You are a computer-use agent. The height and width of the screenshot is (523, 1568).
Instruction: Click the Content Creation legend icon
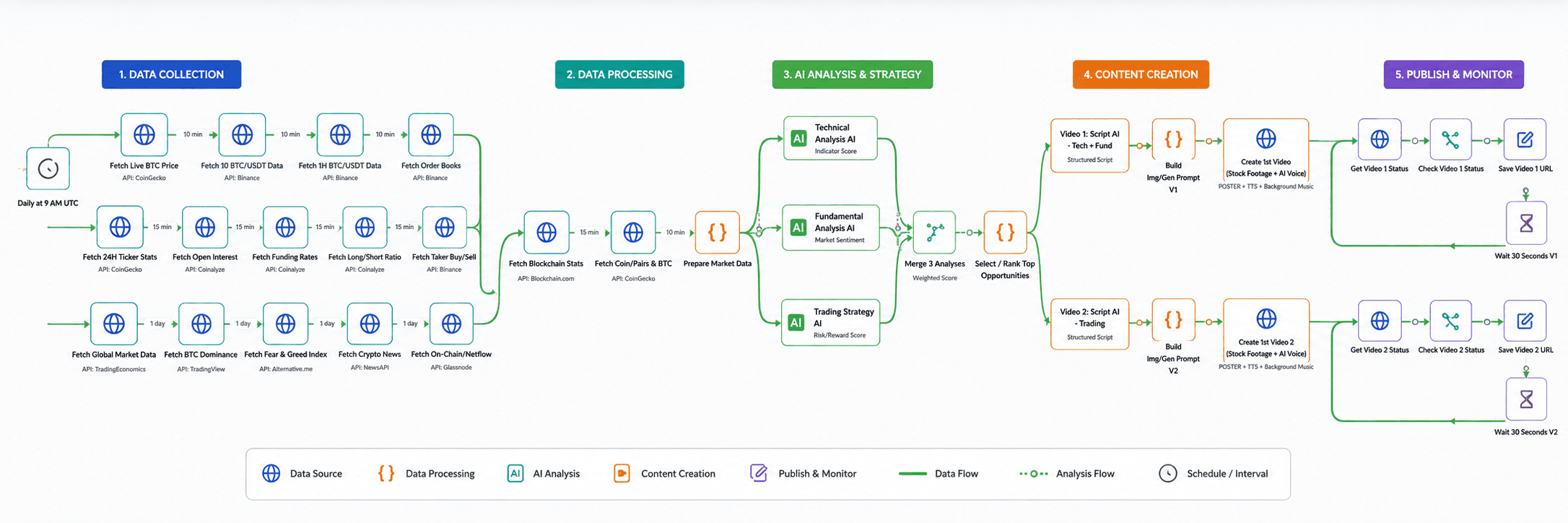point(622,473)
